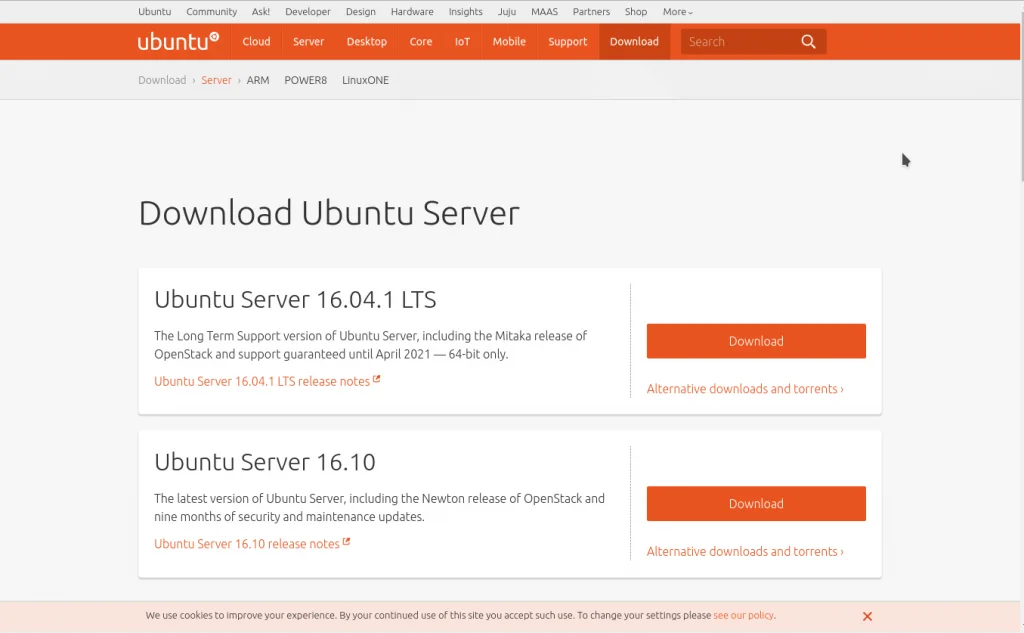Open the Insights link
Screen dimensions: 1024x633
point(466,12)
